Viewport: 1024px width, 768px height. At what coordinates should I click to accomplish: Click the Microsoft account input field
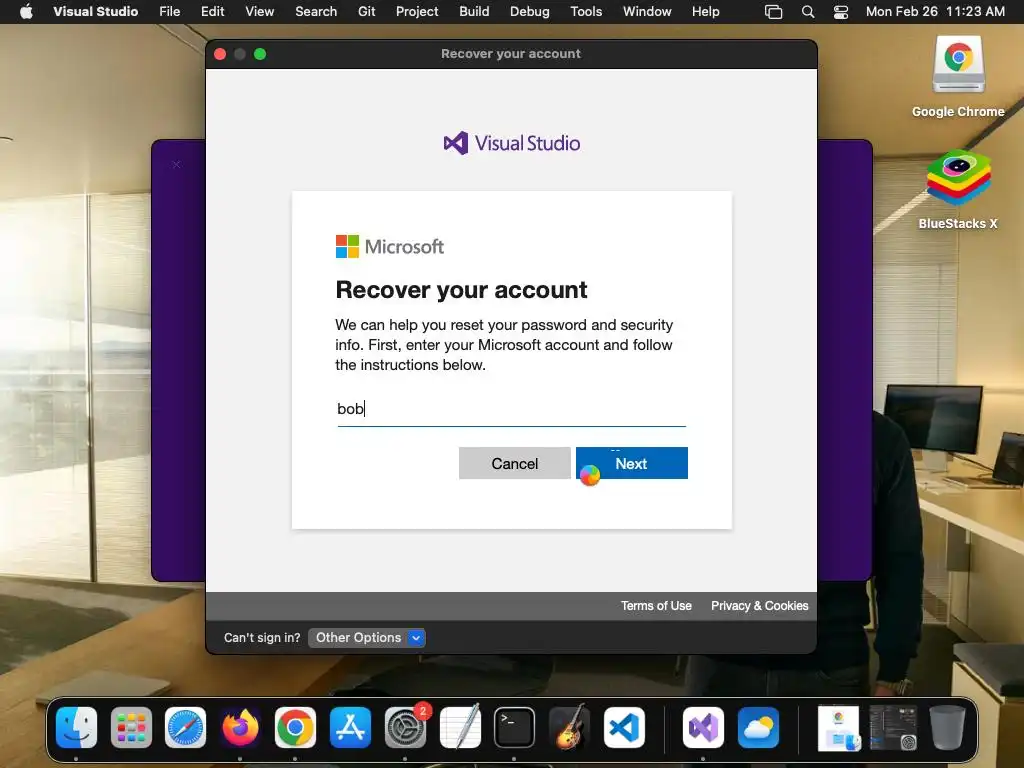pyautogui.click(x=511, y=409)
